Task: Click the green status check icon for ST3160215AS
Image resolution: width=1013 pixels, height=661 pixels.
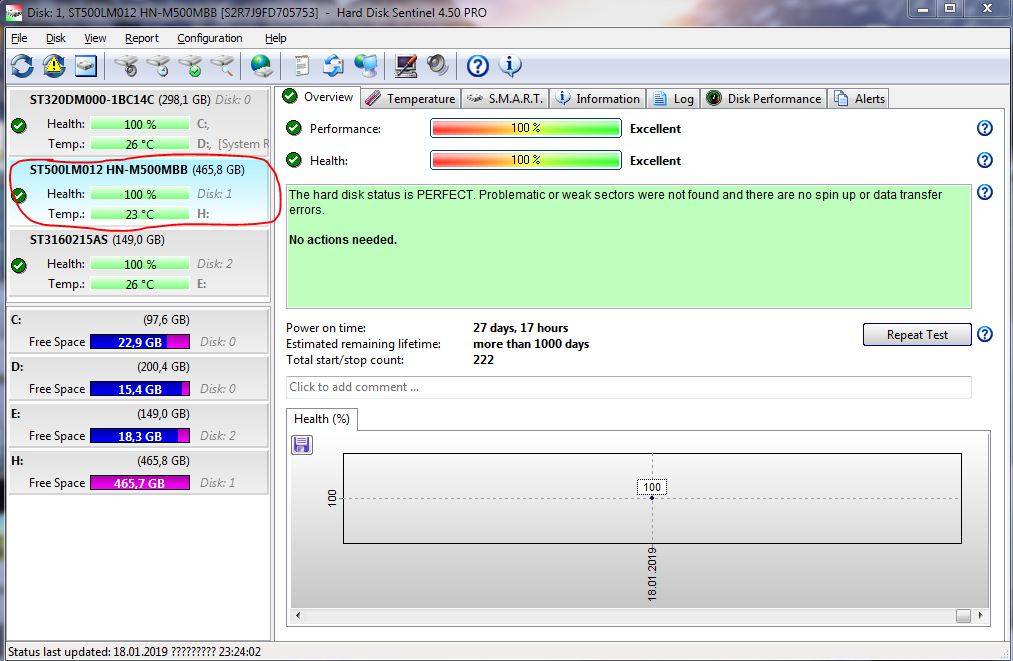Action: click(x=19, y=266)
